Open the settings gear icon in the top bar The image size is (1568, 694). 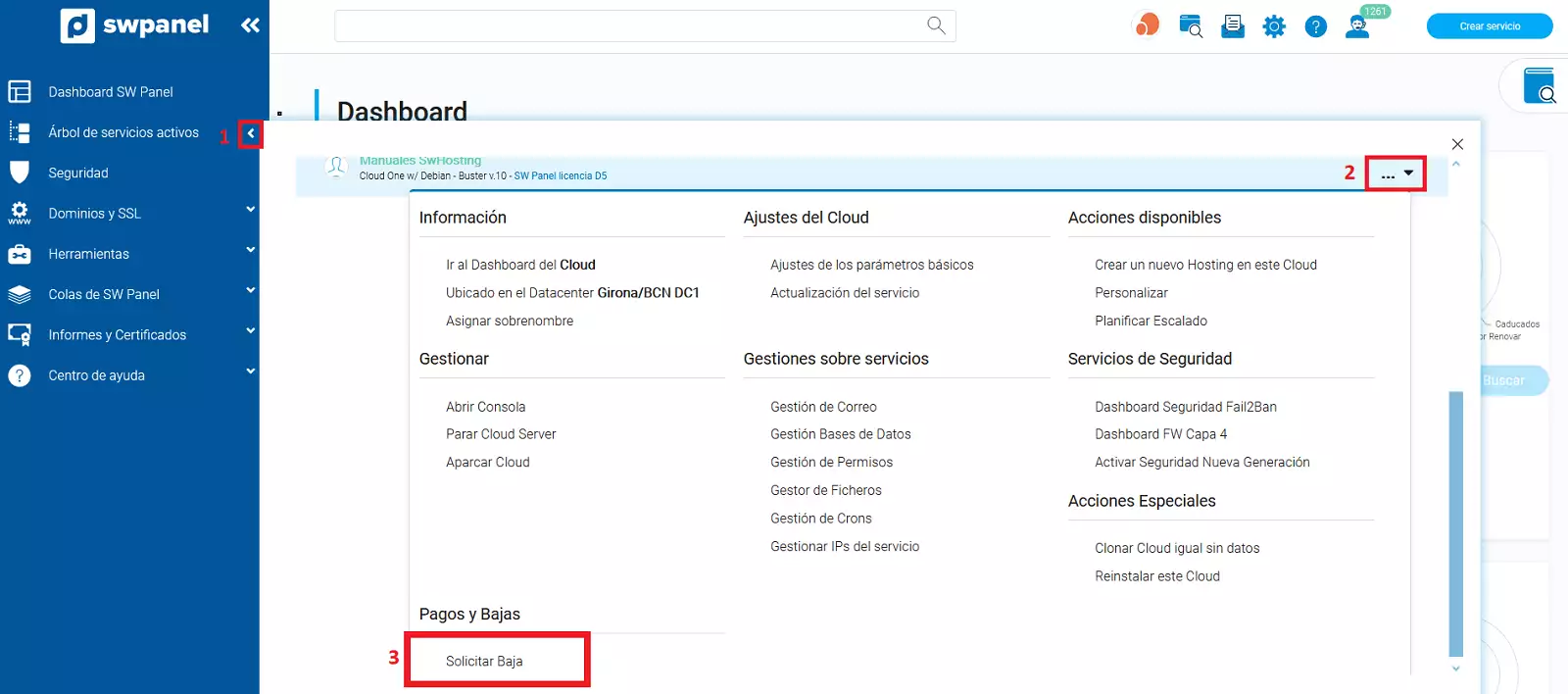coord(1273,26)
